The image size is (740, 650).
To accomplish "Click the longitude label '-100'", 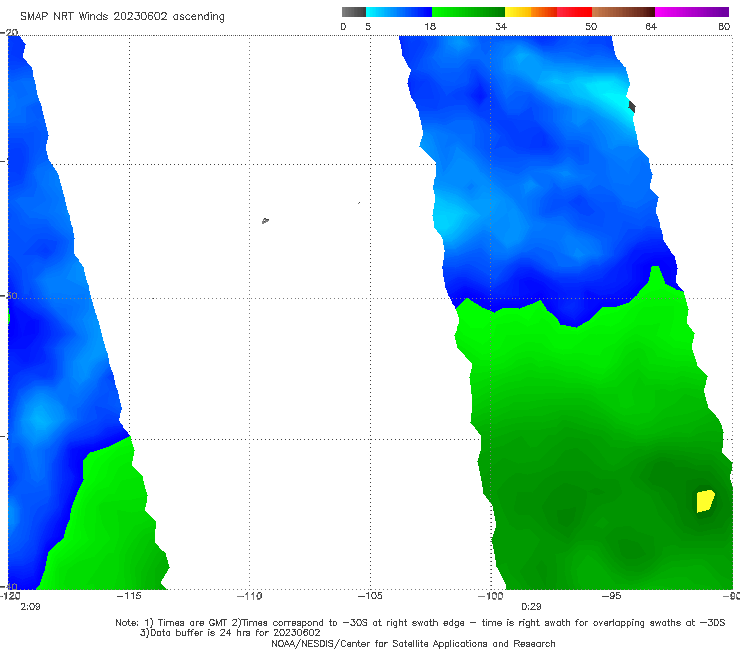I will coord(490,596).
